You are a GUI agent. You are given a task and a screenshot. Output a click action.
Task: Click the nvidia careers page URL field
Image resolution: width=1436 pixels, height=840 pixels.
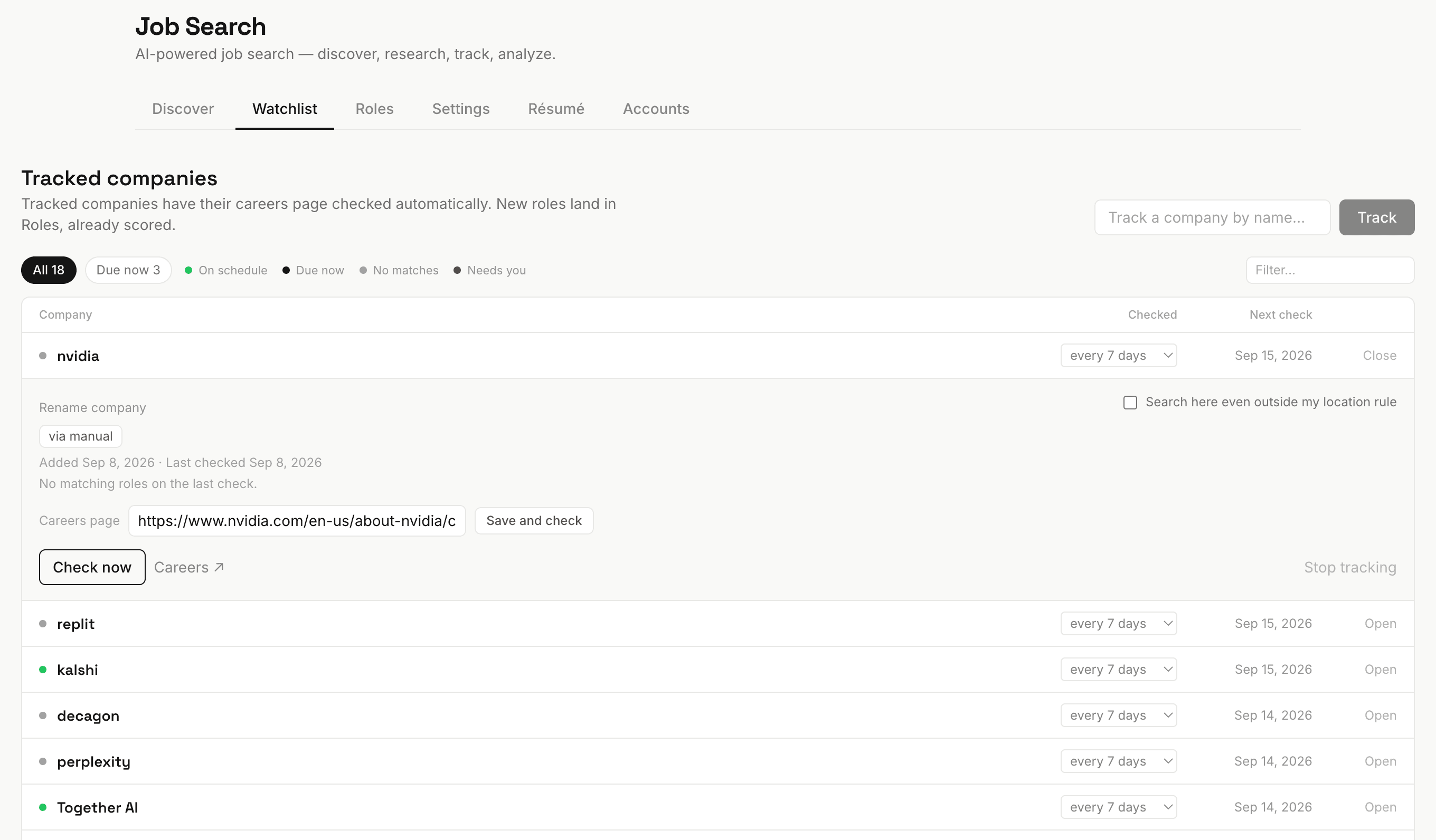(297, 521)
